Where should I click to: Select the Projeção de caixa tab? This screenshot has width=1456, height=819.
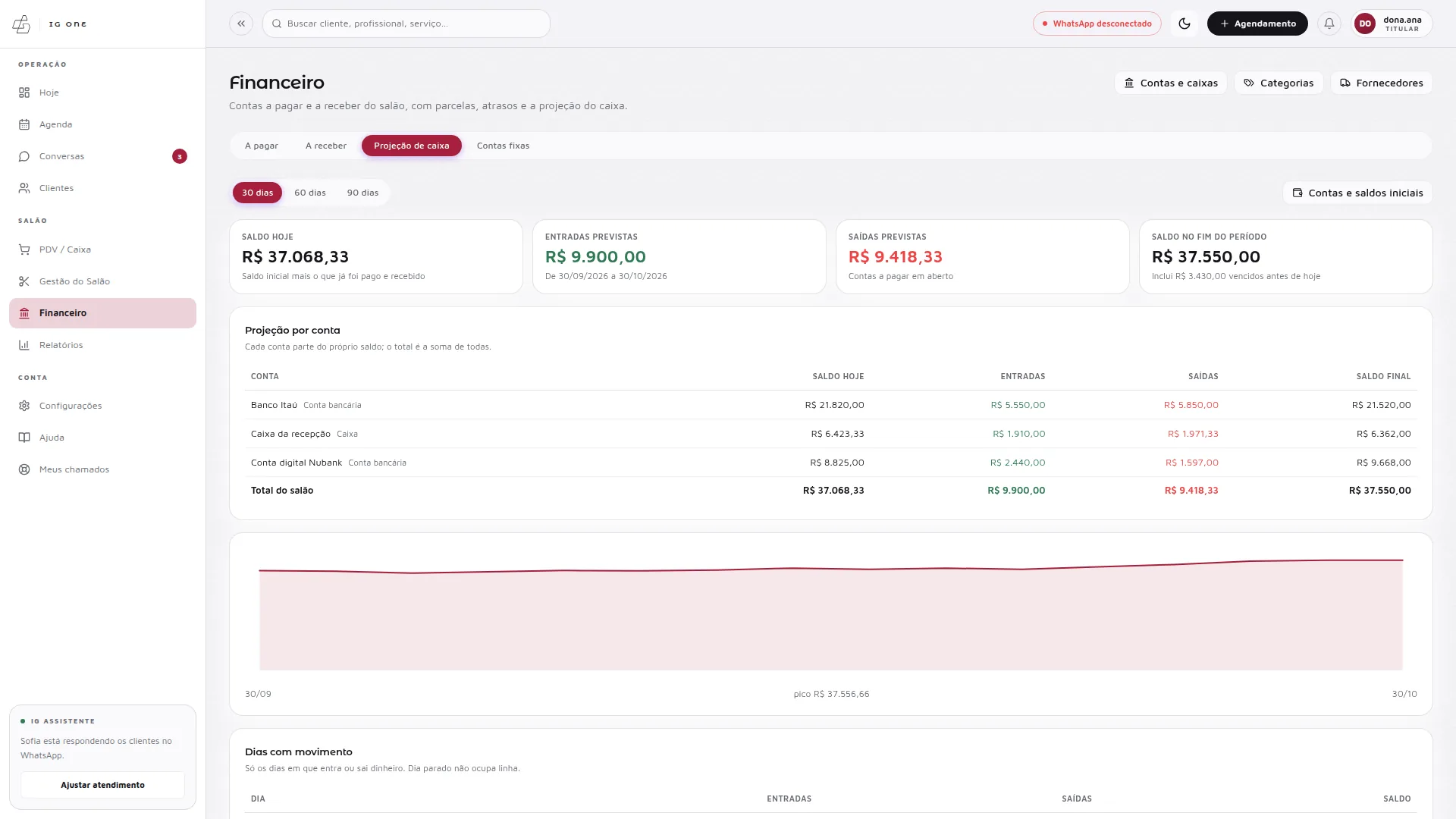[412, 146]
